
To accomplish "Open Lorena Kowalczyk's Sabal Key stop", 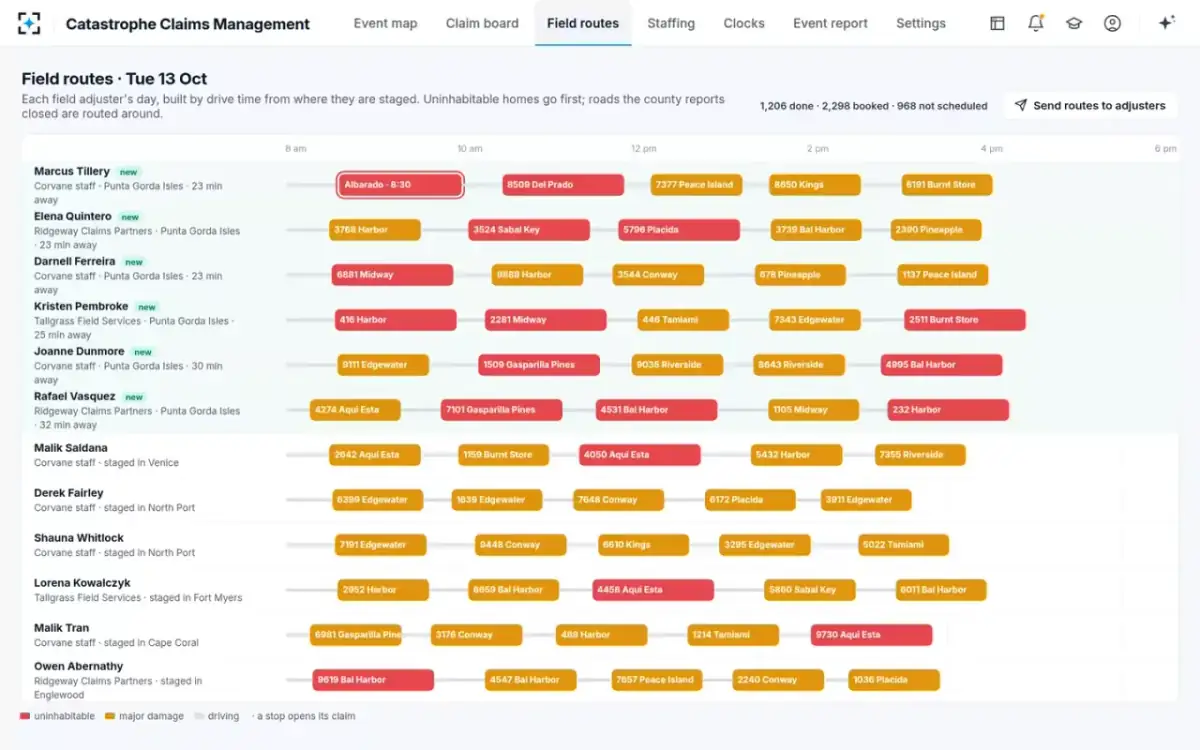I will [x=809, y=590].
